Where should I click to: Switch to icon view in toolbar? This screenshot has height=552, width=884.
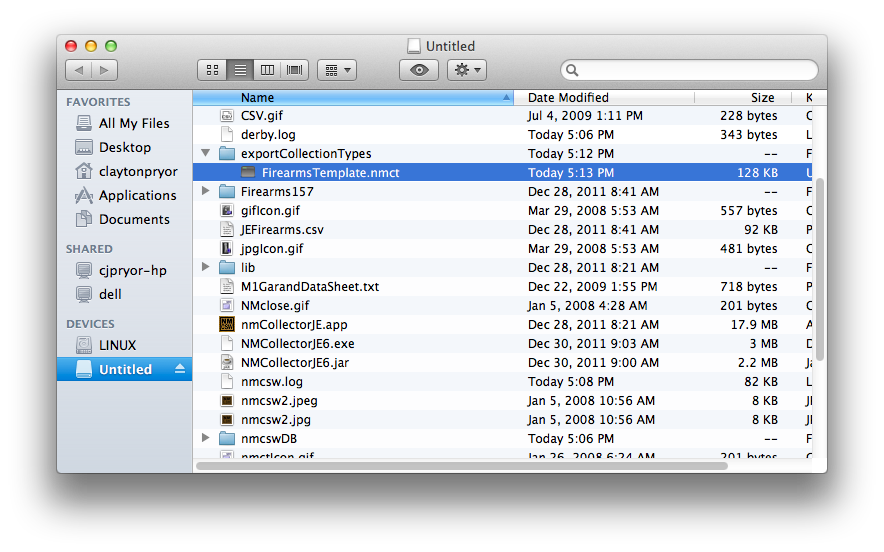(212, 70)
